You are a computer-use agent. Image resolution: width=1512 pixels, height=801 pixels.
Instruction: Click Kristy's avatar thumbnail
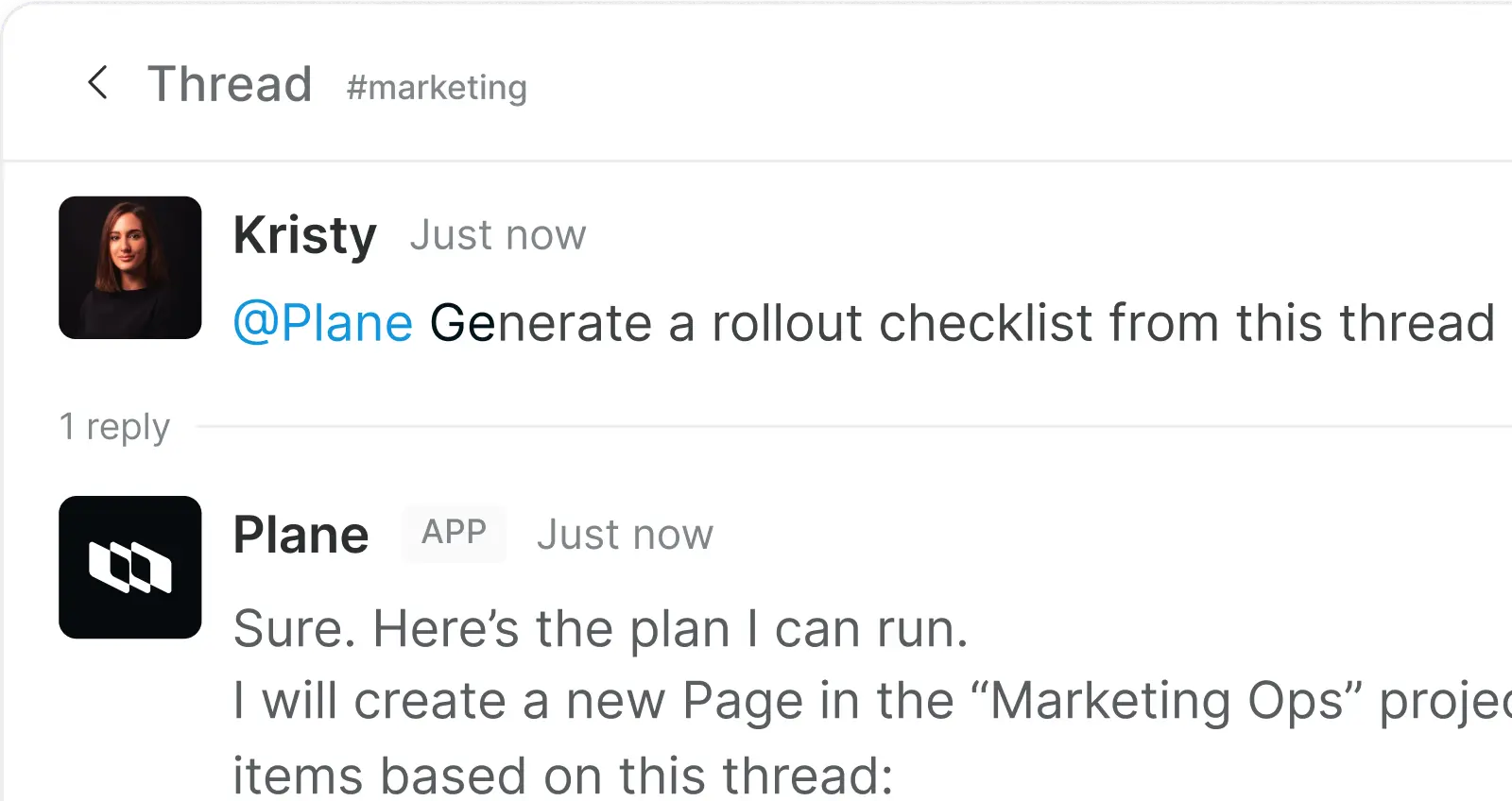129,267
